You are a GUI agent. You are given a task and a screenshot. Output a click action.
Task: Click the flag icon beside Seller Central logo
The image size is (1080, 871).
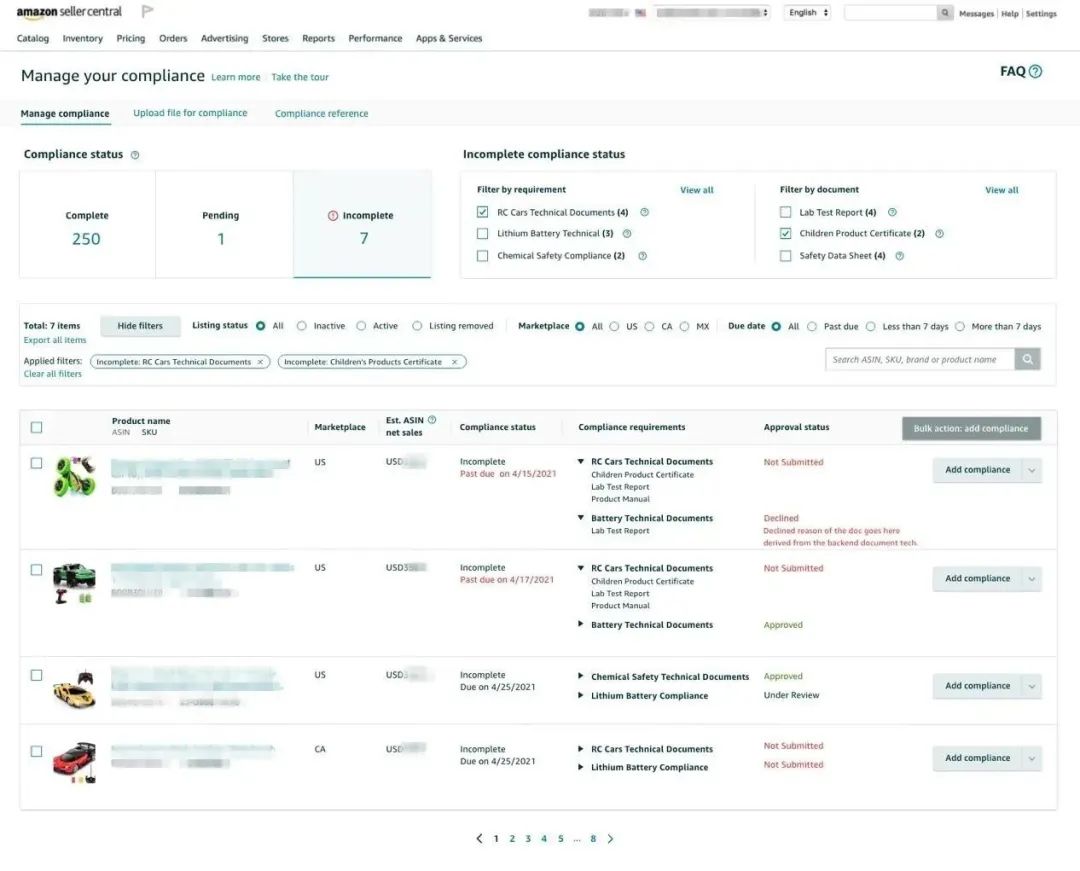point(147,11)
